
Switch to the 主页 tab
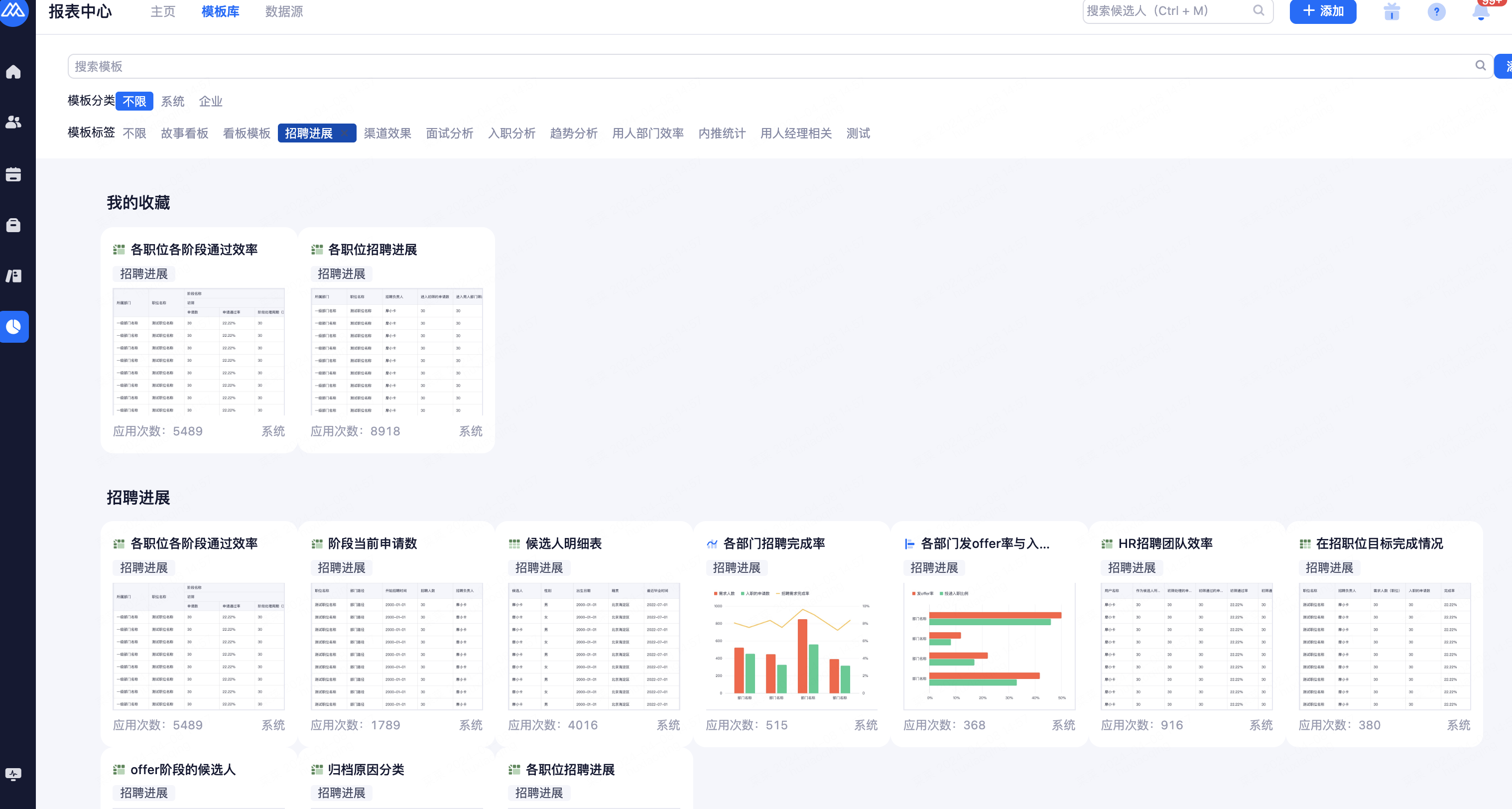click(x=162, y=11)
